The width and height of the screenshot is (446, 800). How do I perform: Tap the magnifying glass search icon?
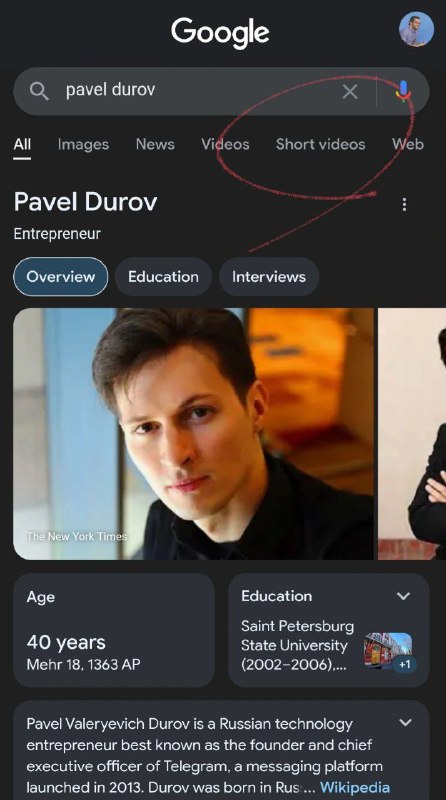[39, 91]
